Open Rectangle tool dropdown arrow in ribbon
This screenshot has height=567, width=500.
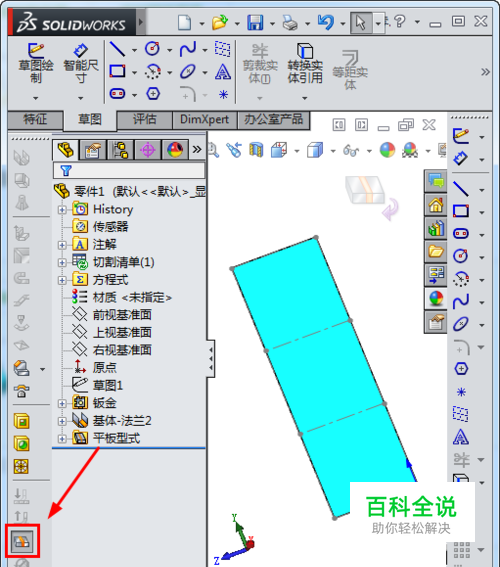[x=134, y=73]
